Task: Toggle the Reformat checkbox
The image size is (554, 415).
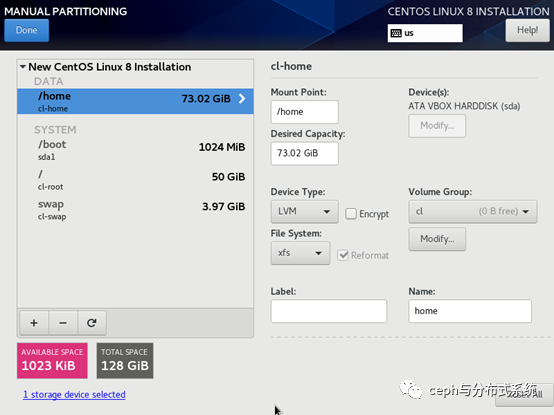Action: click(x=343, y=255)
